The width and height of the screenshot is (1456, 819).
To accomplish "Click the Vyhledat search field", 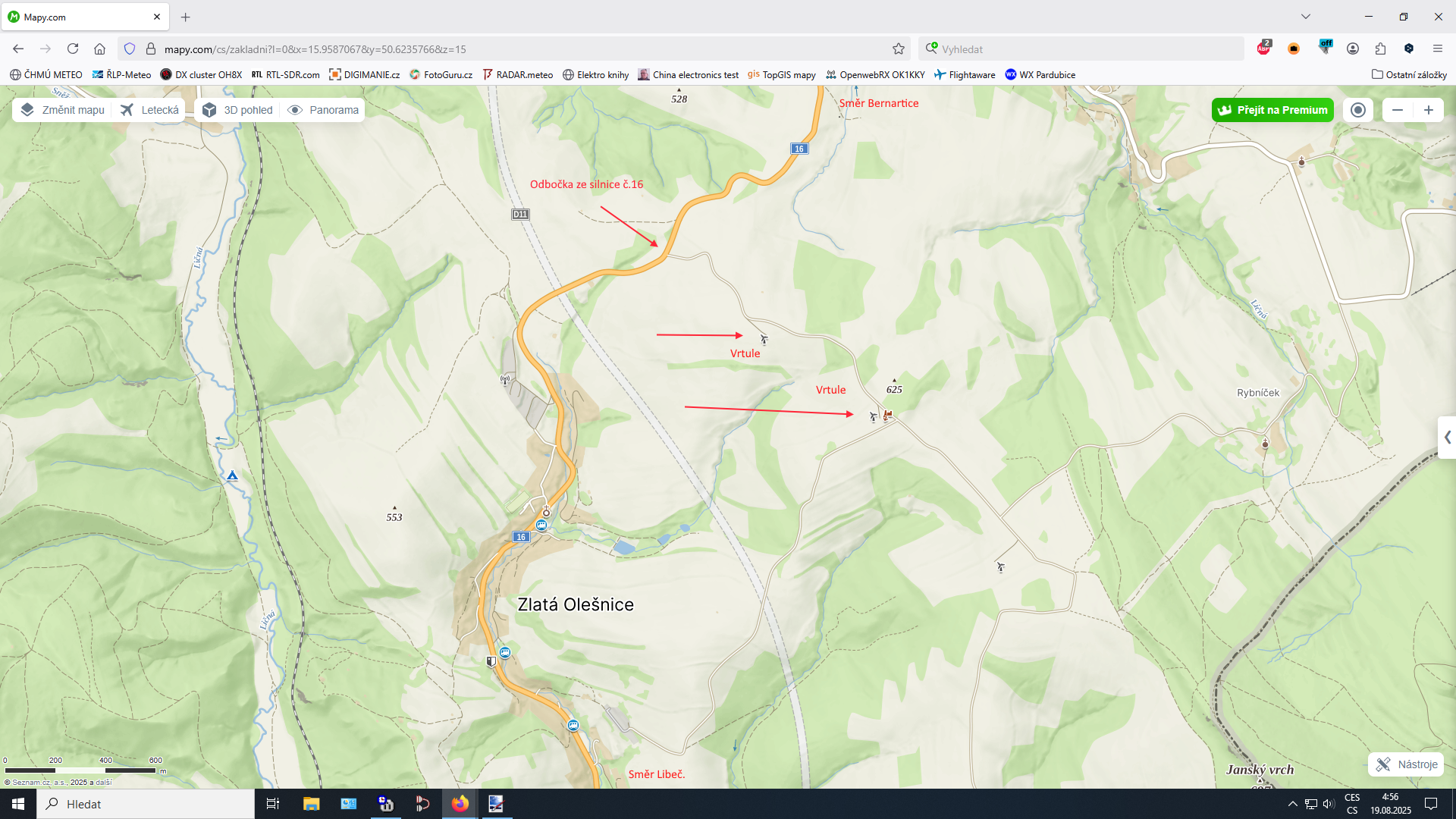I will click(x=1081, y=49).
